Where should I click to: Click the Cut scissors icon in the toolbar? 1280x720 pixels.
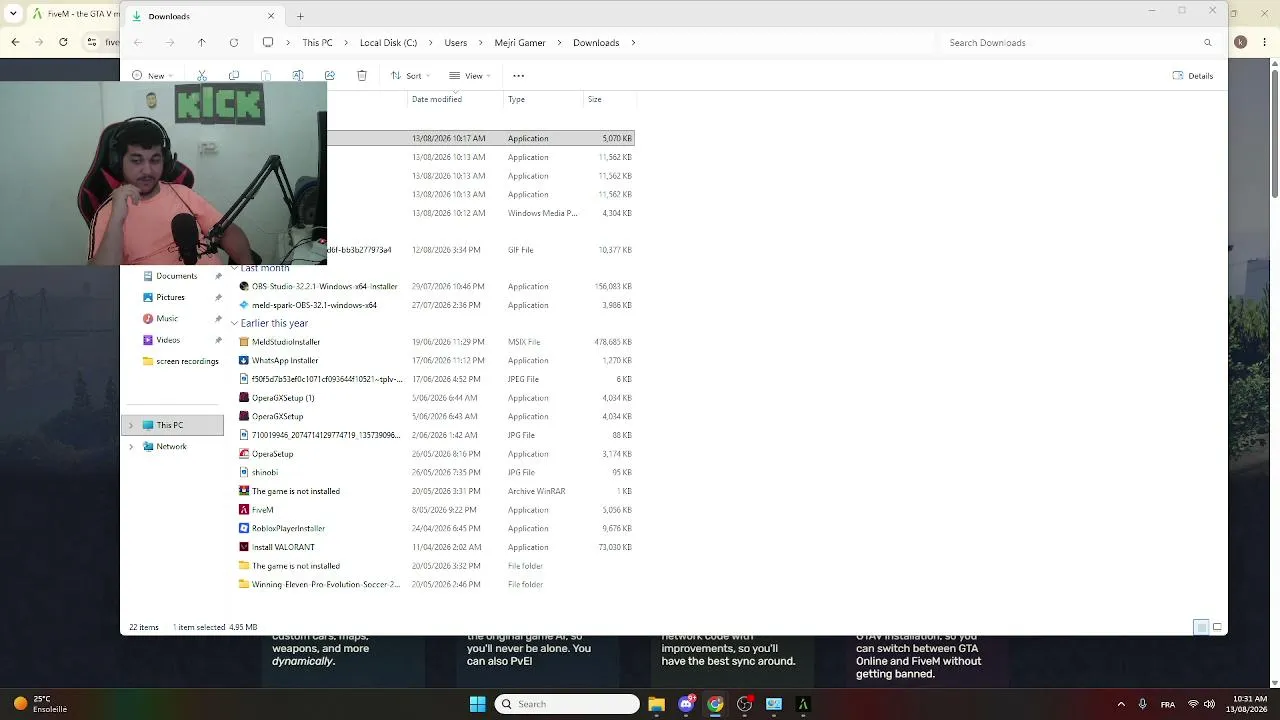click(x=202, y=76)
